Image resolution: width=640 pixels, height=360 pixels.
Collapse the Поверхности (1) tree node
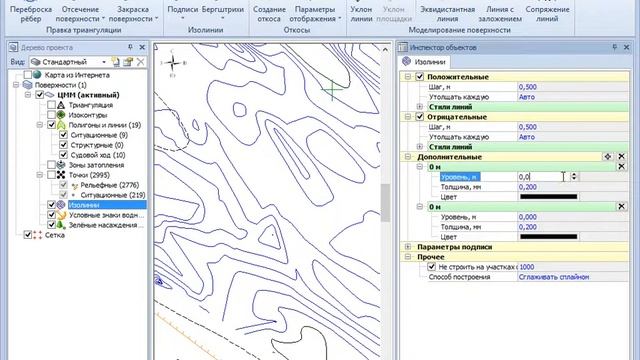point(16,85)
